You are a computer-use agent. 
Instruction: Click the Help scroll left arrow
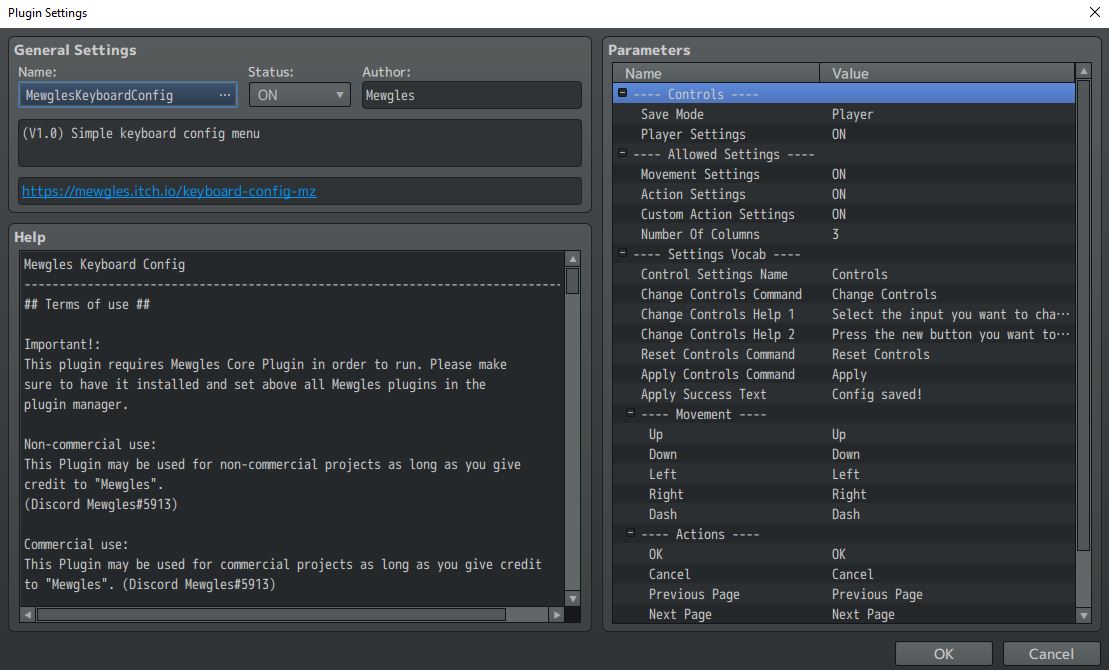pos(28,615)
